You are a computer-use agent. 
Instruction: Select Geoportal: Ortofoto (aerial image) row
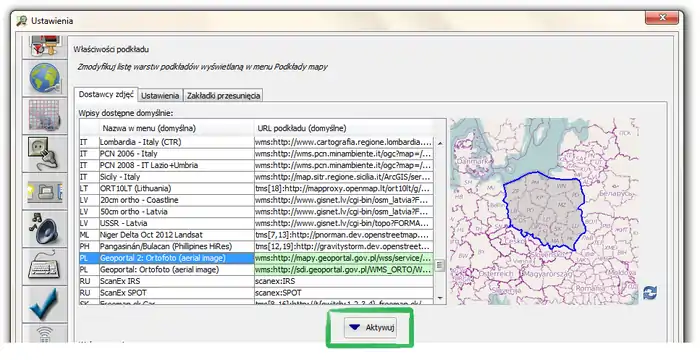pyautogui.click(x=256, y=270)
